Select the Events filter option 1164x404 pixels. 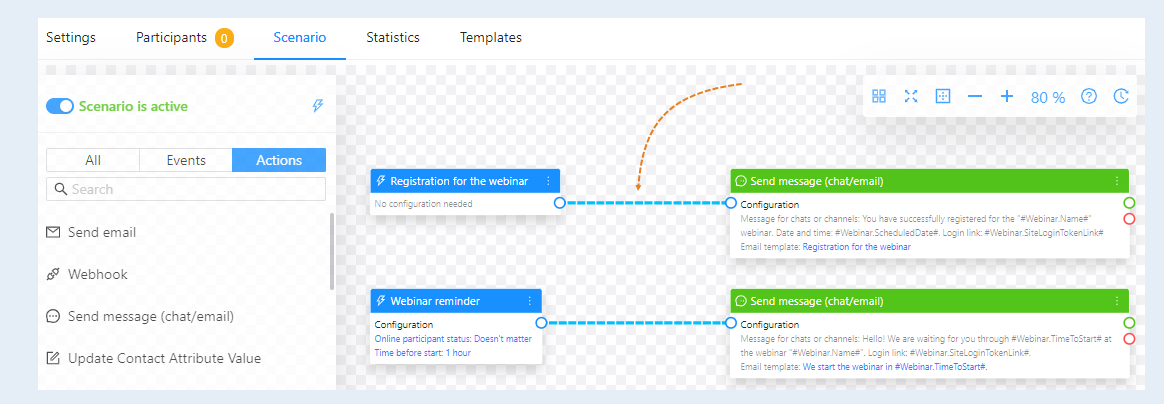186,160
